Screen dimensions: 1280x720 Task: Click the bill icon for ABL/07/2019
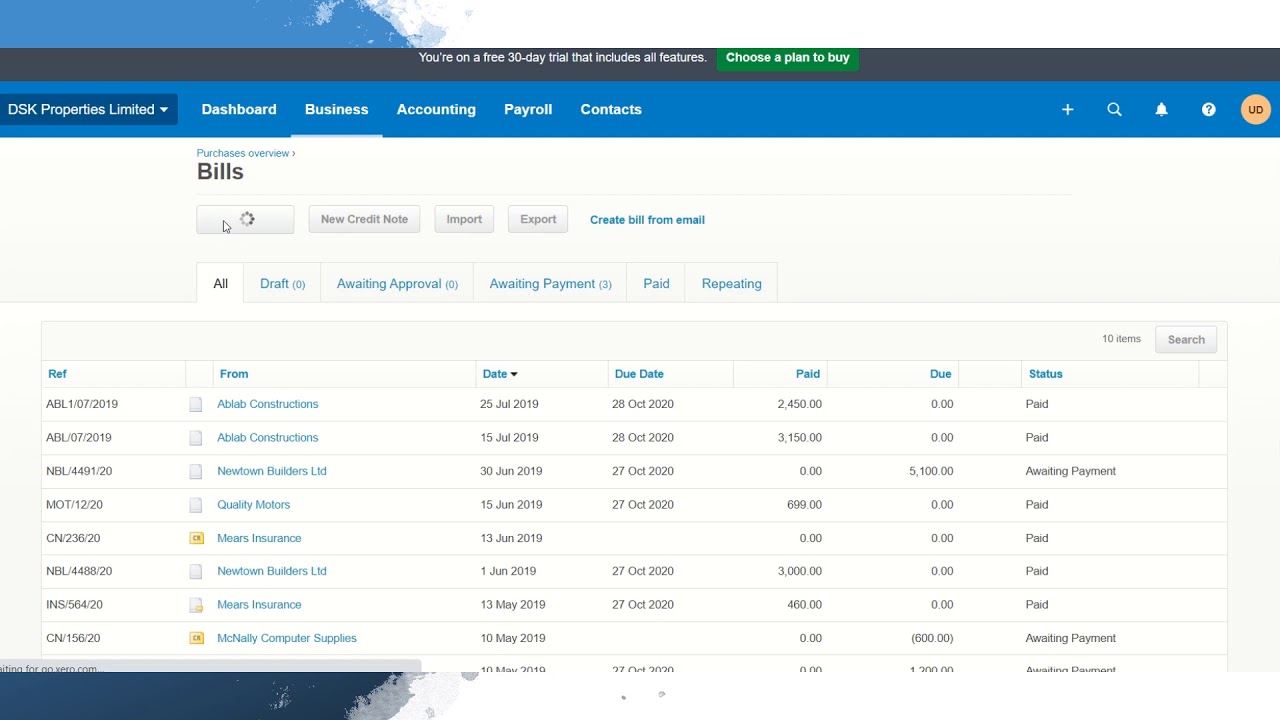196,438
